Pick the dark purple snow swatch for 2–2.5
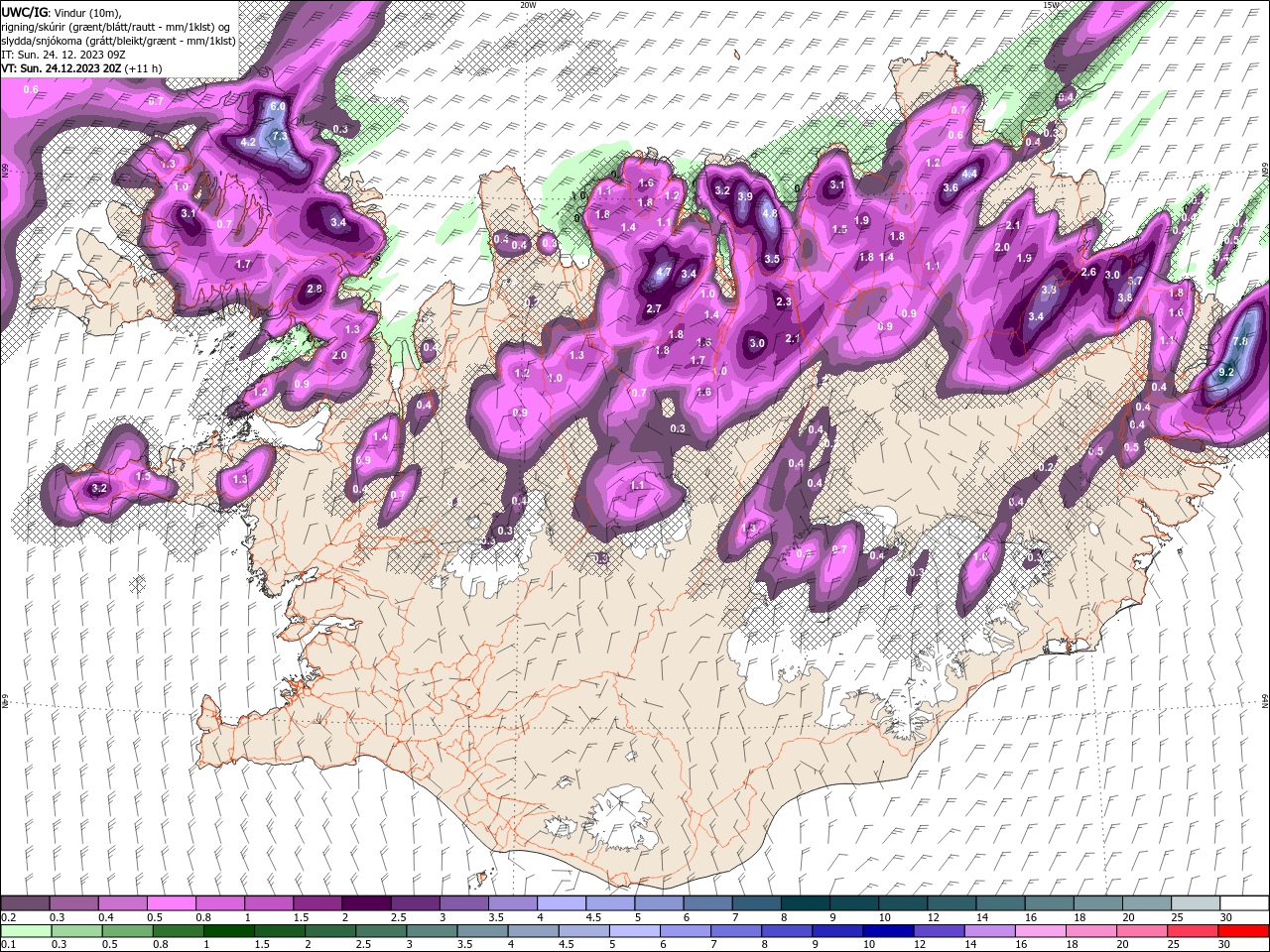The width and height of the screenshot is (1270, 952). point(366,903)
